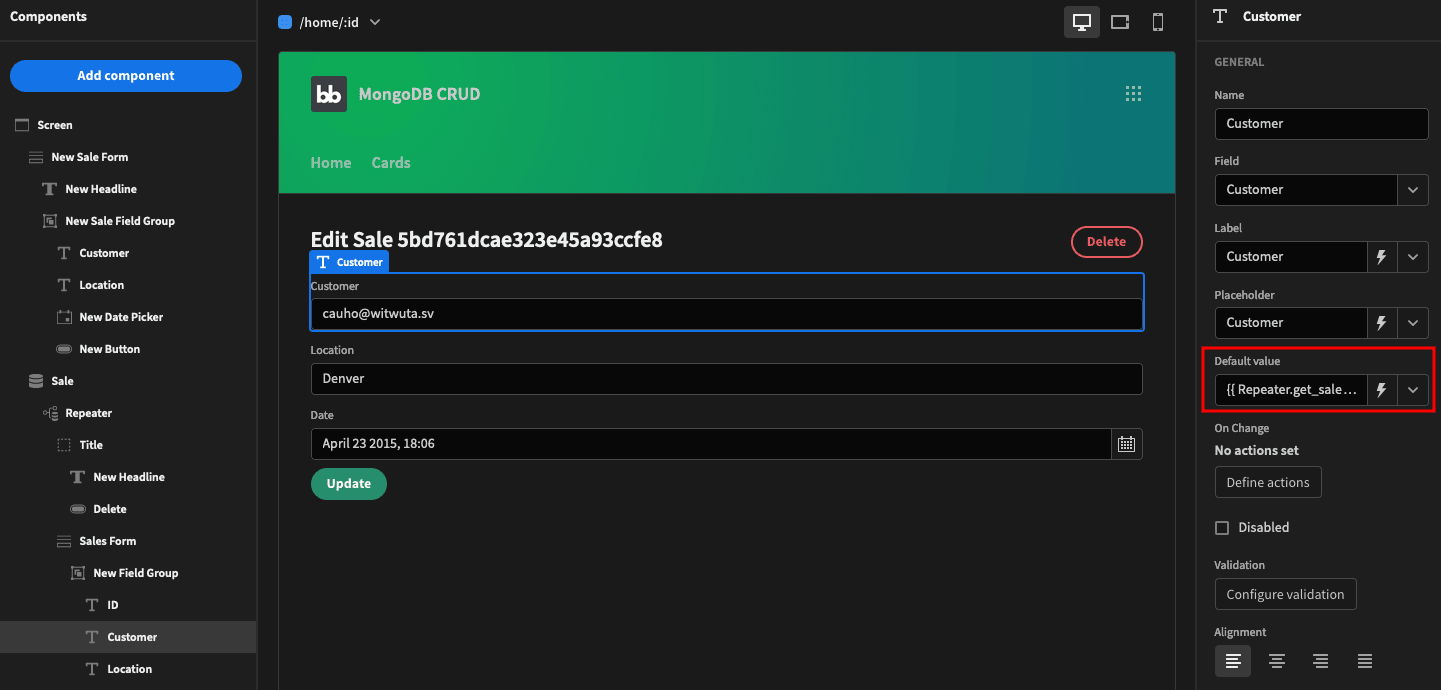This screenshot has width=1441, height=690.
Task: Select New Date Picker tree item
Action: [121, 317]
